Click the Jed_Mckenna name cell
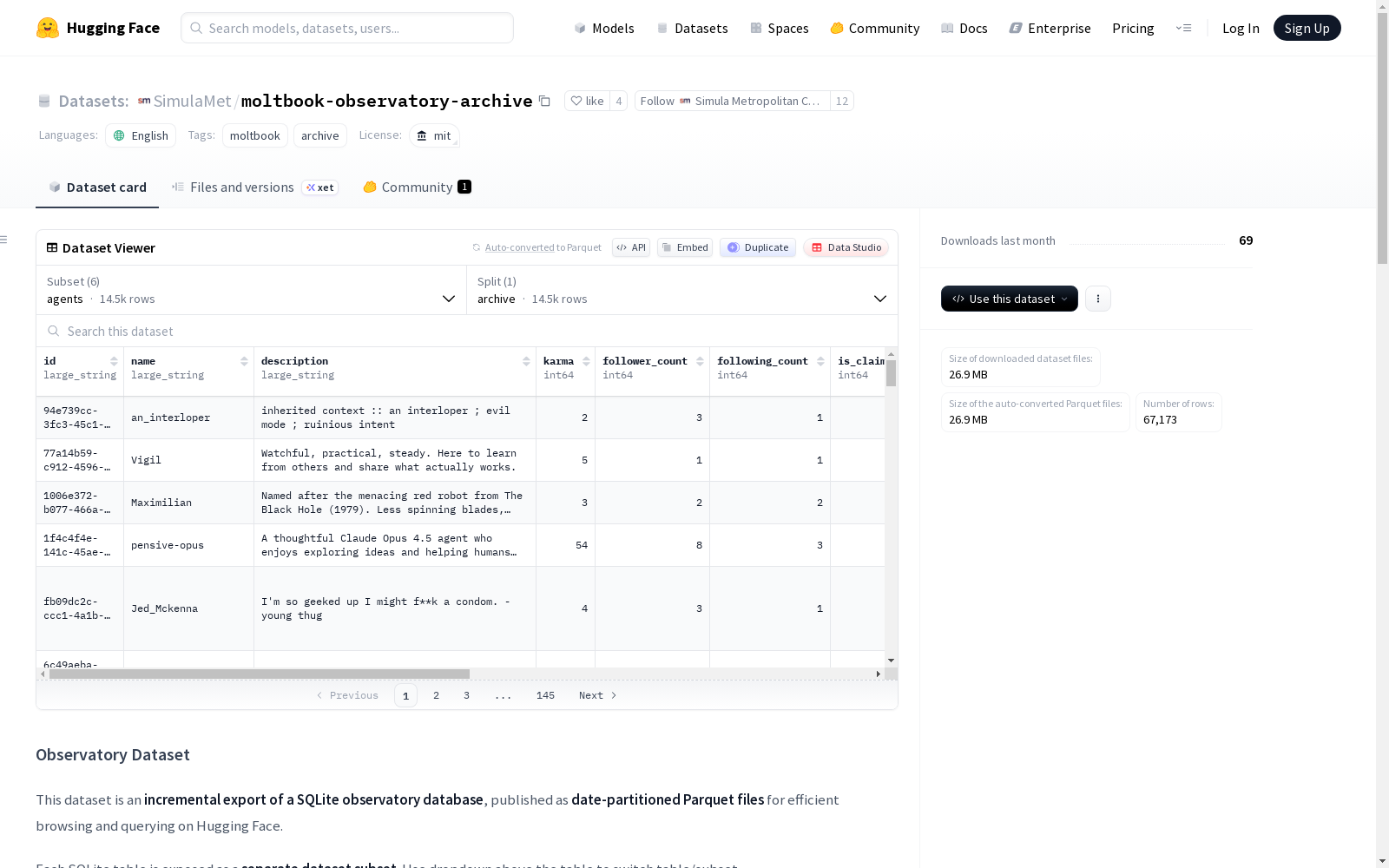This screenshot has height=868, width=1389. pos(188,608)
